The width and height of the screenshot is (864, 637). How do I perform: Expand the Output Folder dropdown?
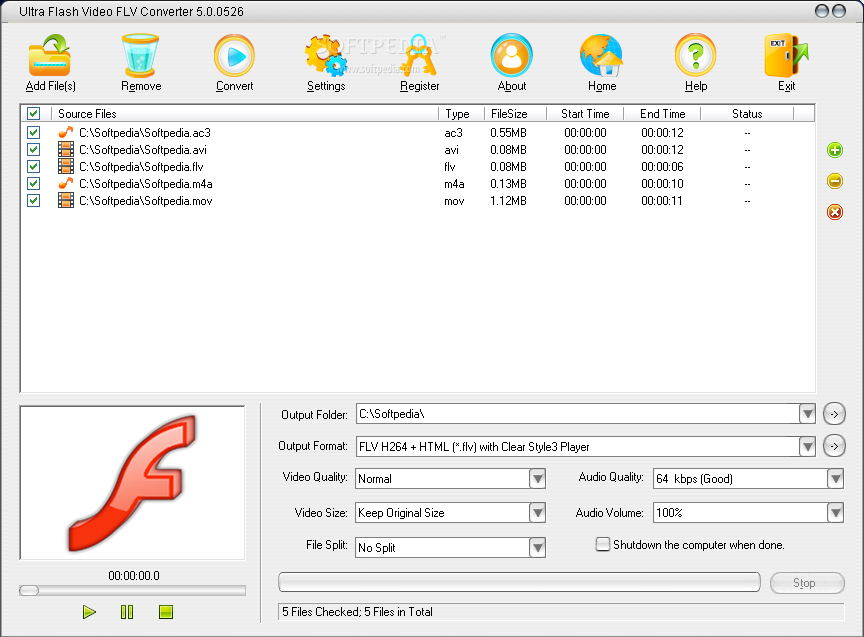click(x=807, y=414)
